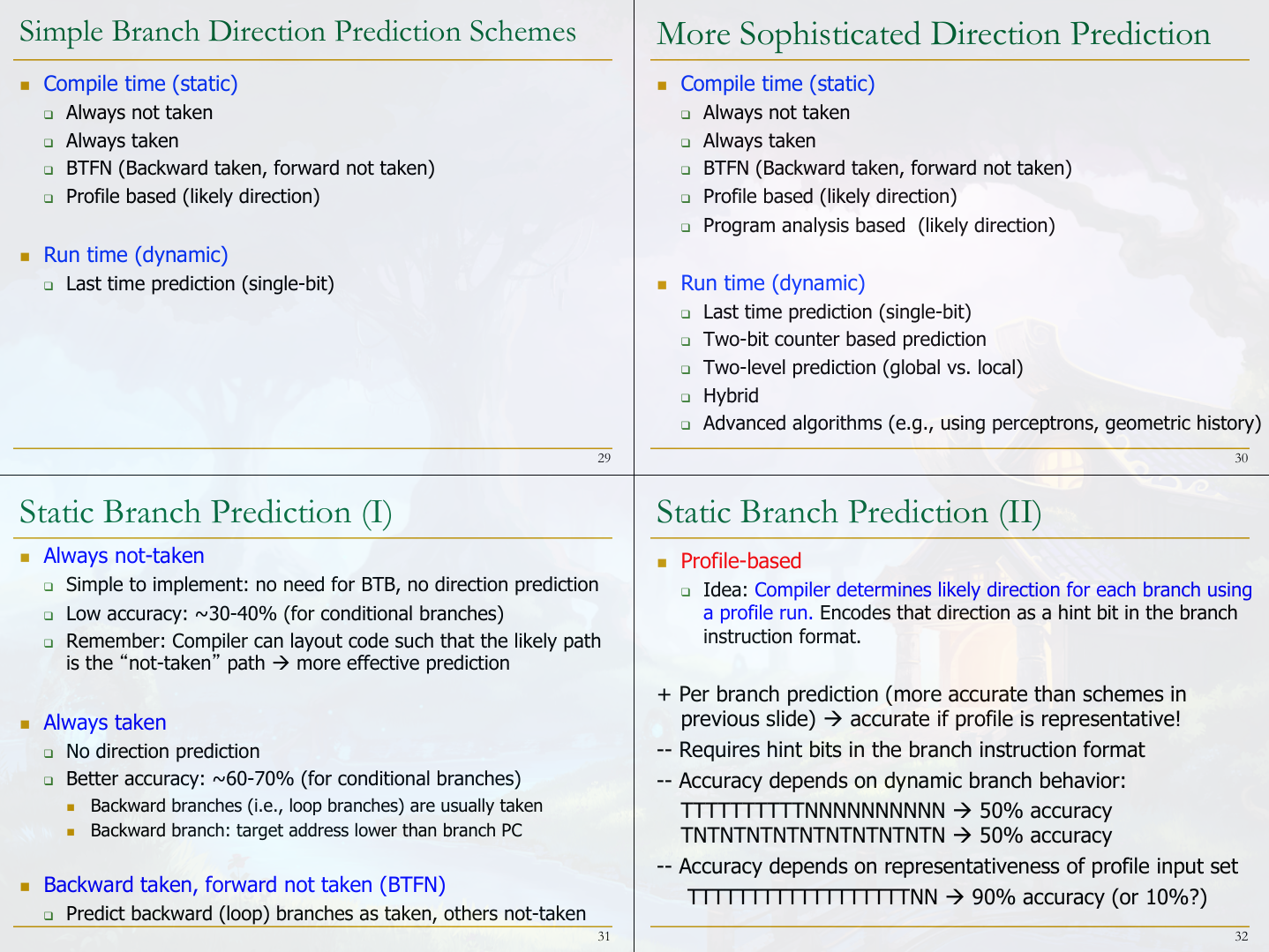Click the slide number 29
This screenshot has width=1269, height=952.
(x=604, y=458)
